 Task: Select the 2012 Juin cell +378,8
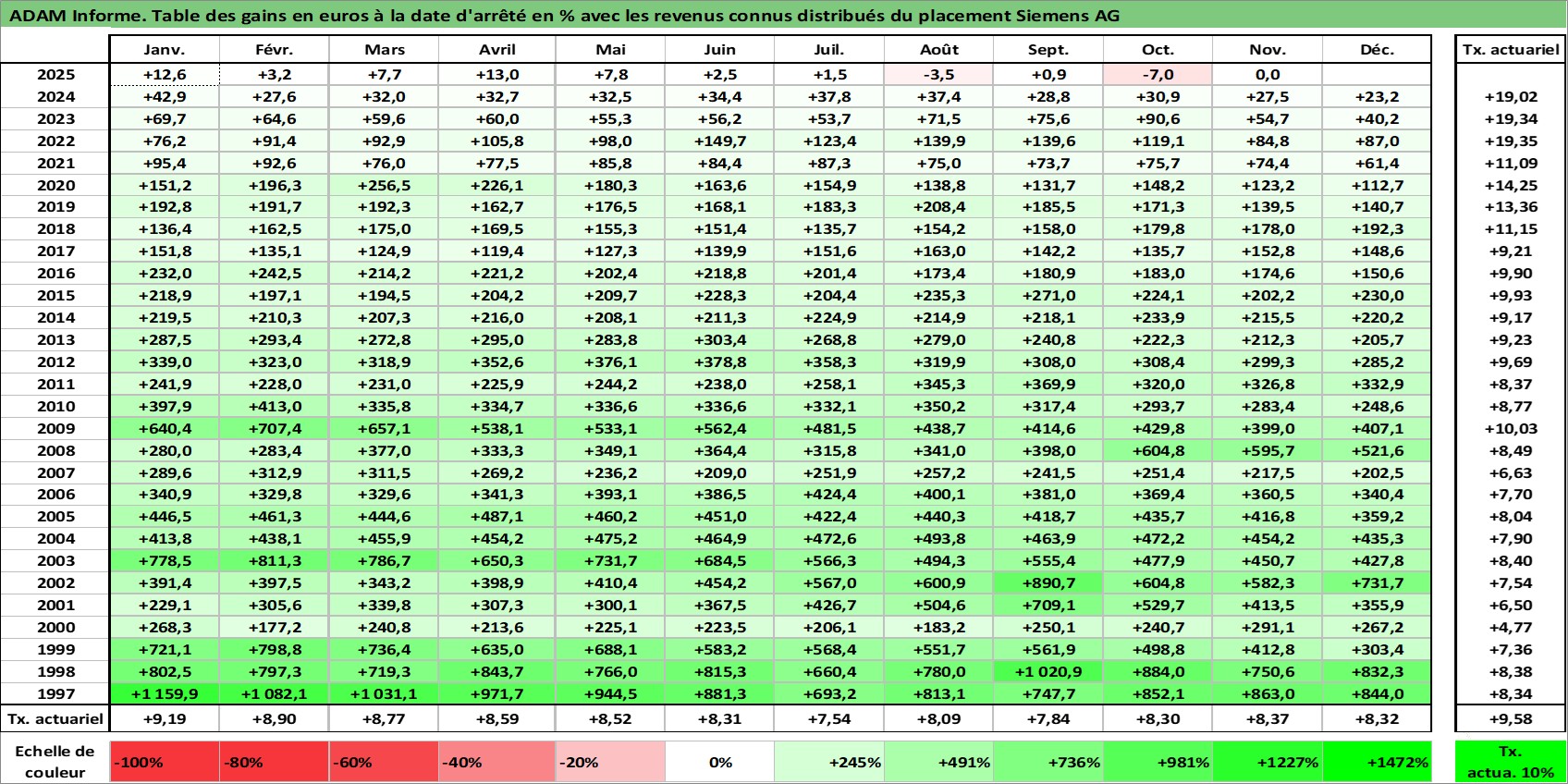pos(720,362)
